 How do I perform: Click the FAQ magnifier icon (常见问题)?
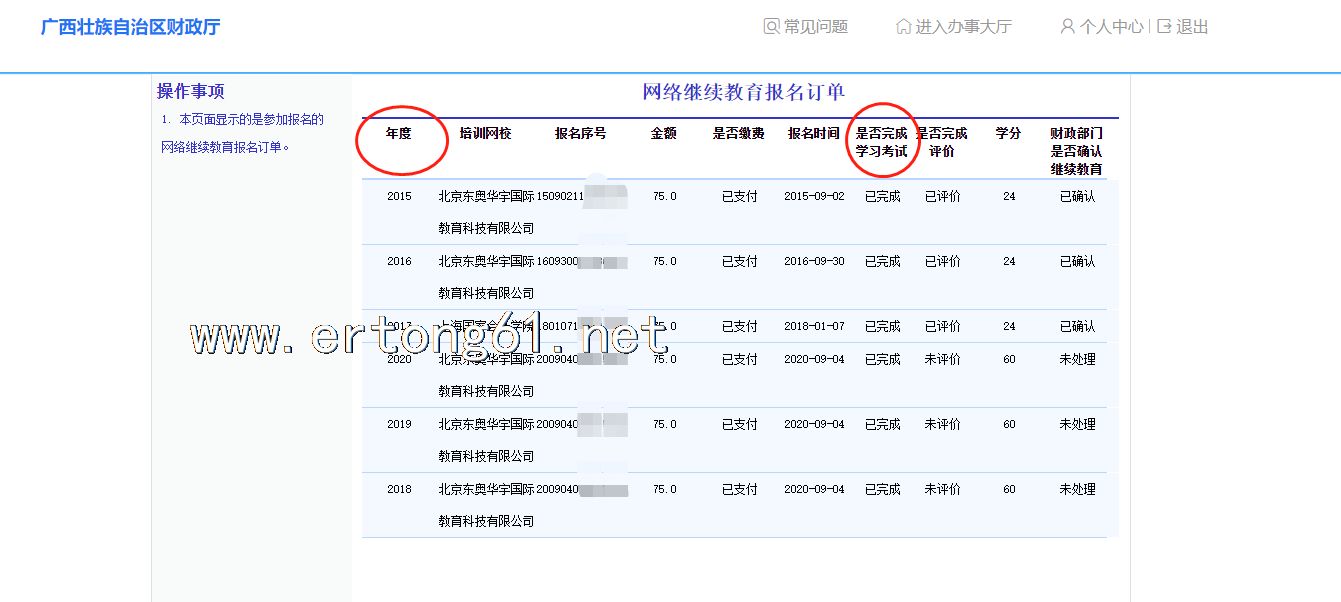(771, 27)
